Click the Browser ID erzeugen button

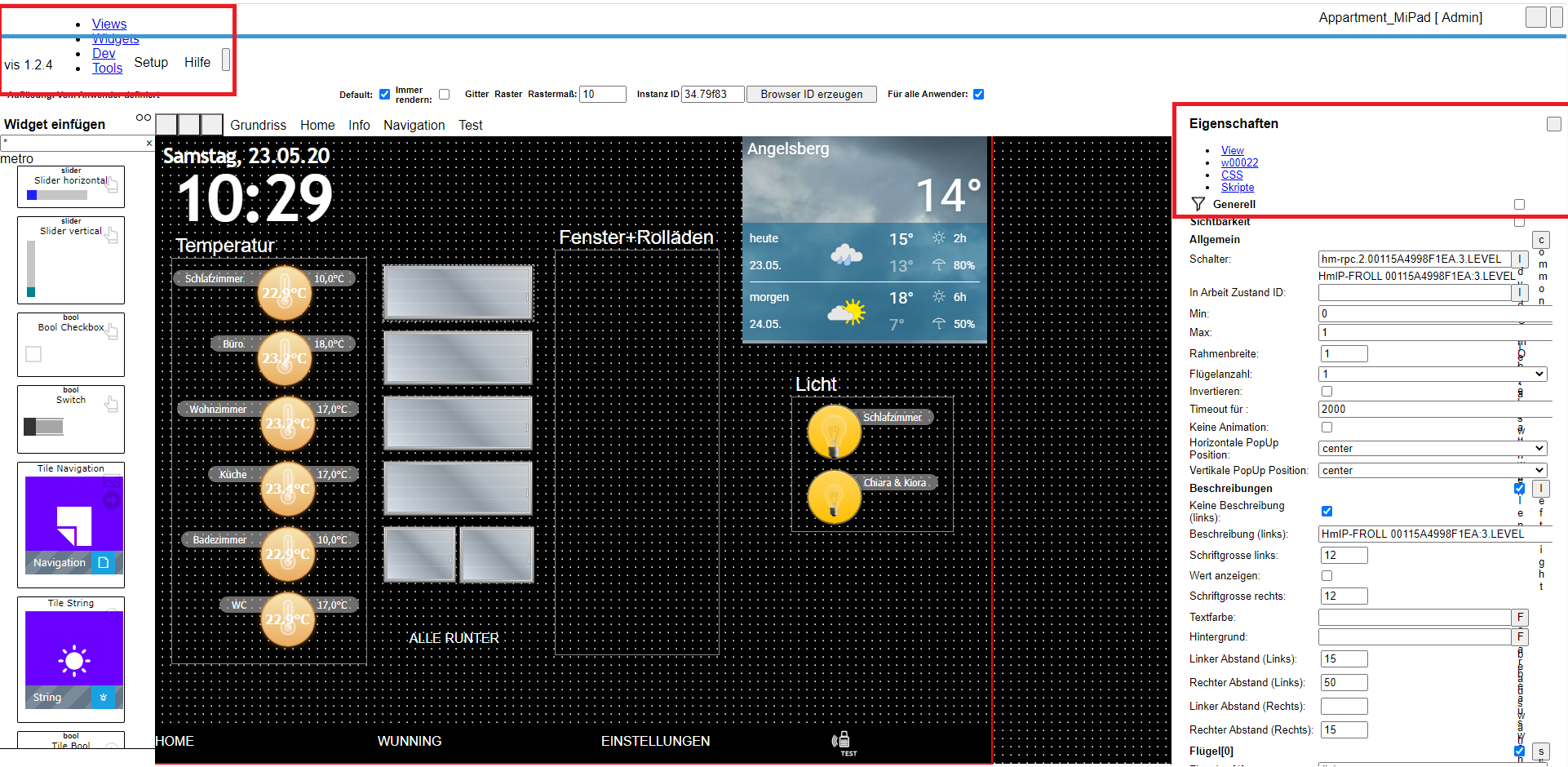tap(812, 95)
